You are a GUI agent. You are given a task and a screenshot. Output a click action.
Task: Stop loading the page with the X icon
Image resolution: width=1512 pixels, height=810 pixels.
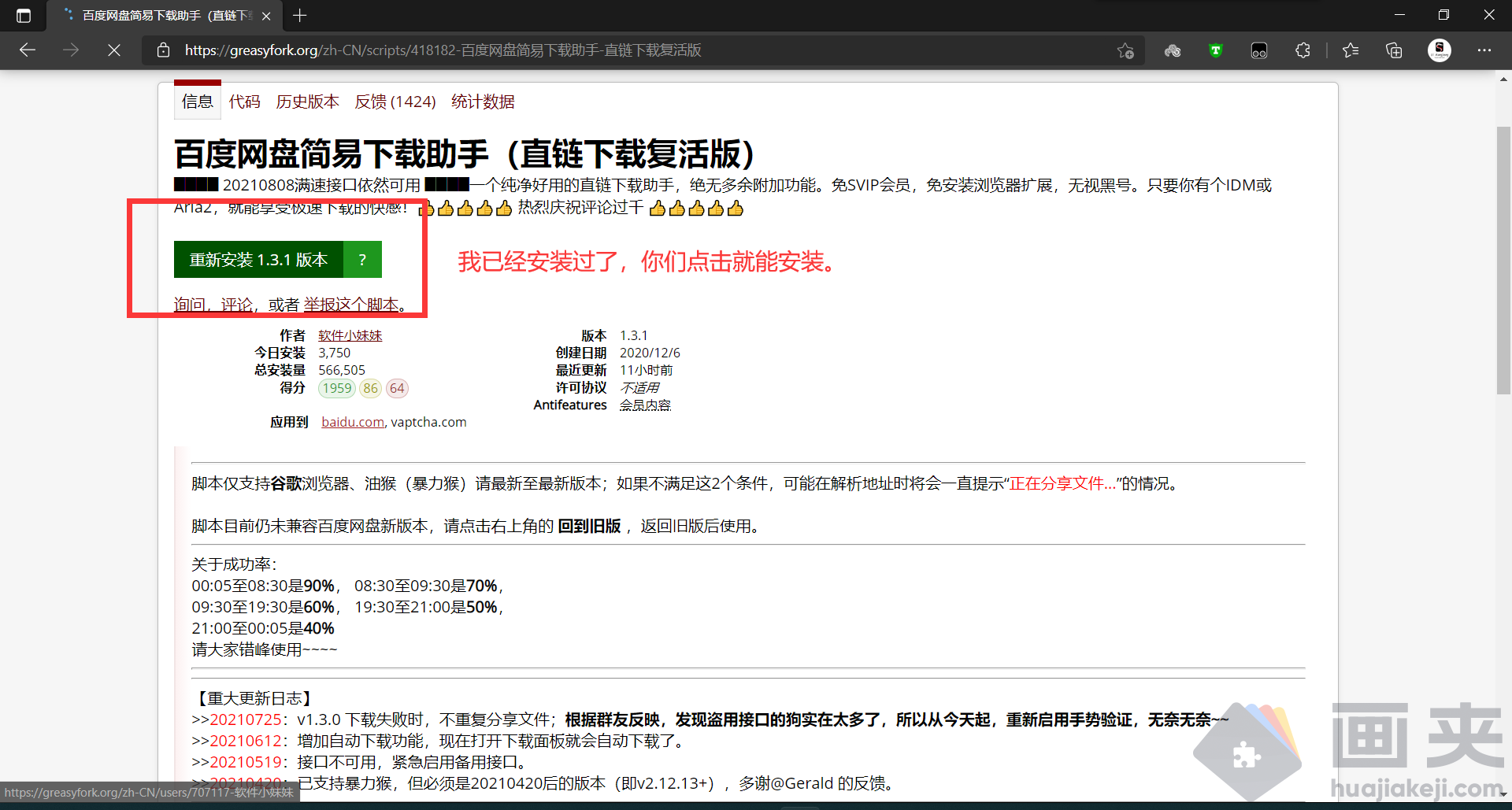coord(114,50)
